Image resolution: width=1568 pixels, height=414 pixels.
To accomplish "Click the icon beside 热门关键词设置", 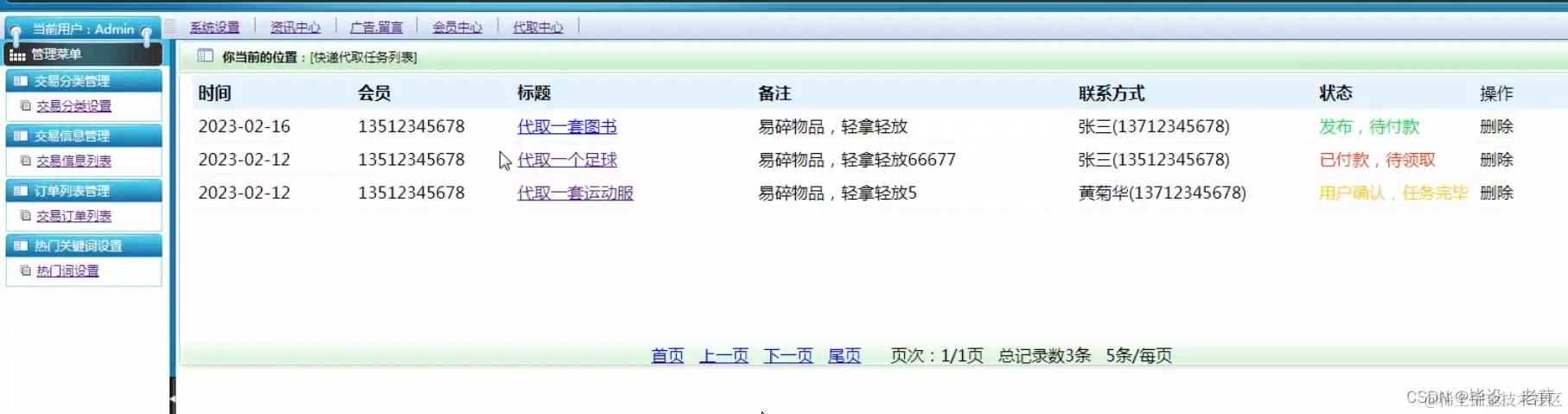I will coord(21,246).
